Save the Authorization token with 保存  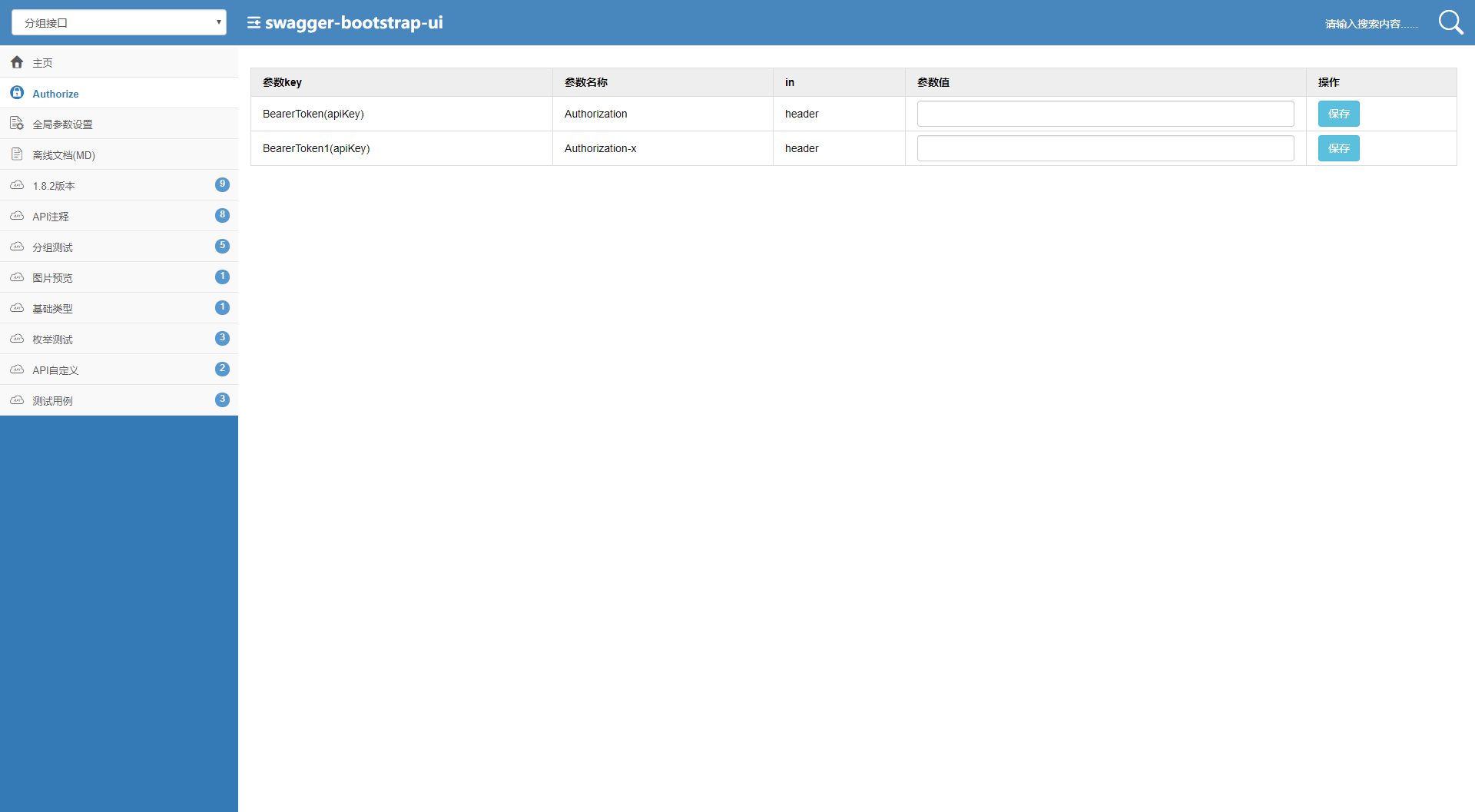tap(1338, 114)
